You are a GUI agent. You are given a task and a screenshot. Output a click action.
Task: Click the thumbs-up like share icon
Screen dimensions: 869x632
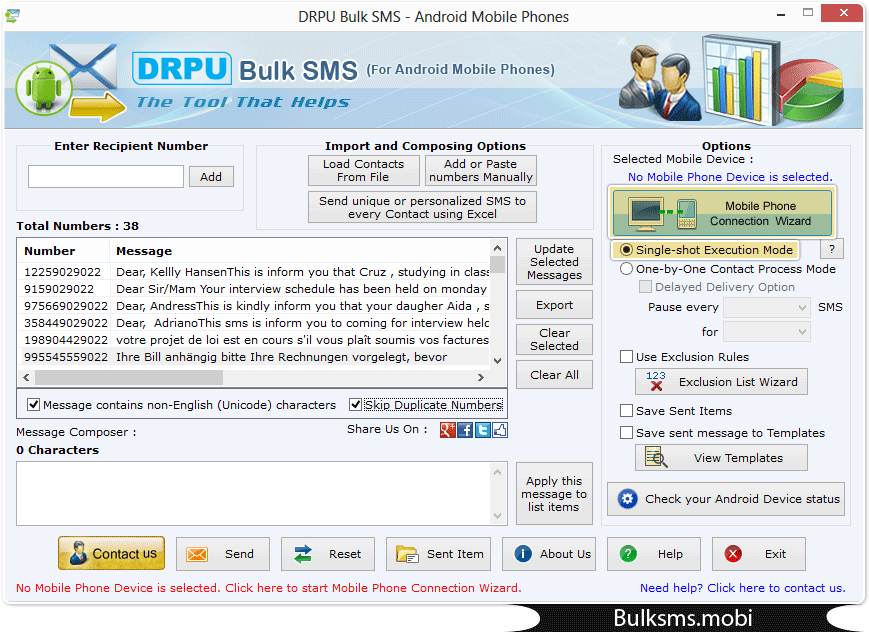pyautogui.click(x=500, y=430)
